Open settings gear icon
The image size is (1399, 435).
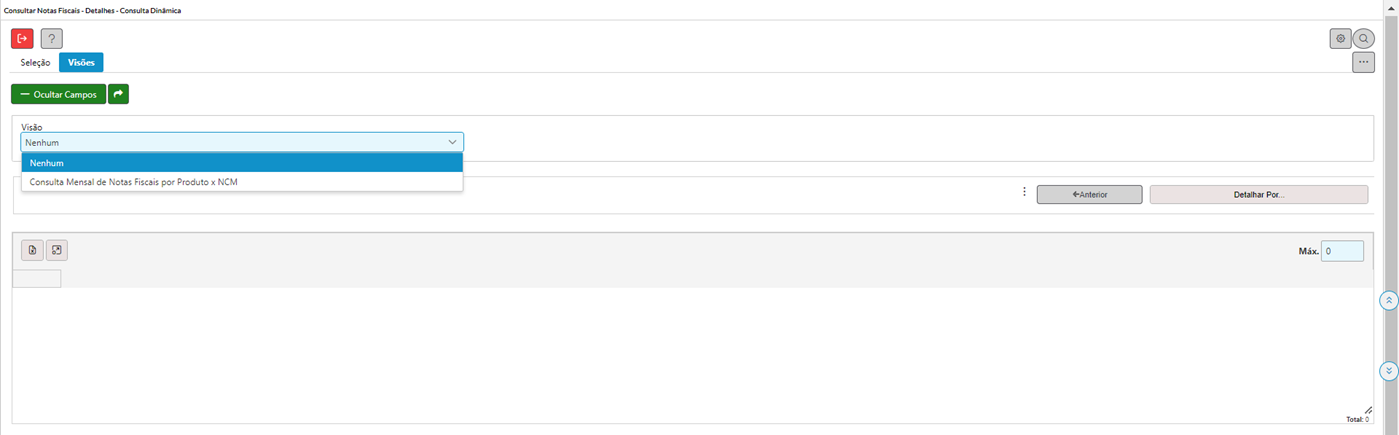pyautogui.click(x=1340, y=39)
